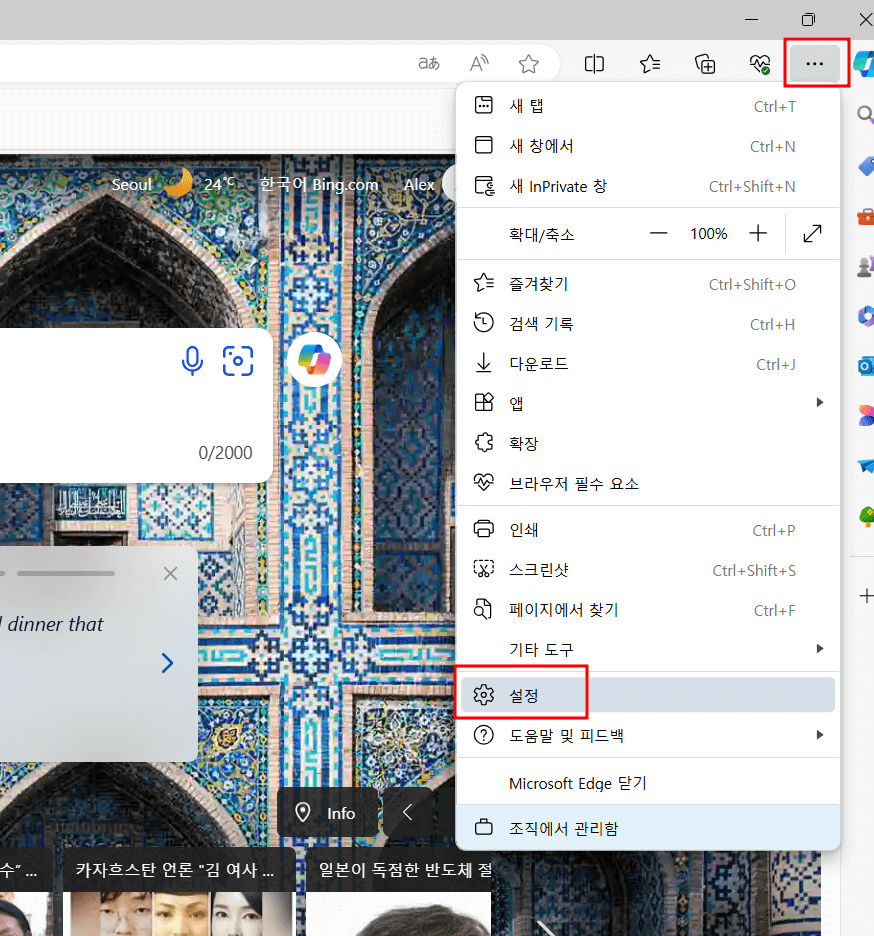Increase zoom with the plus control
Screen dimensions: 874x936
[x=758, y=233]
